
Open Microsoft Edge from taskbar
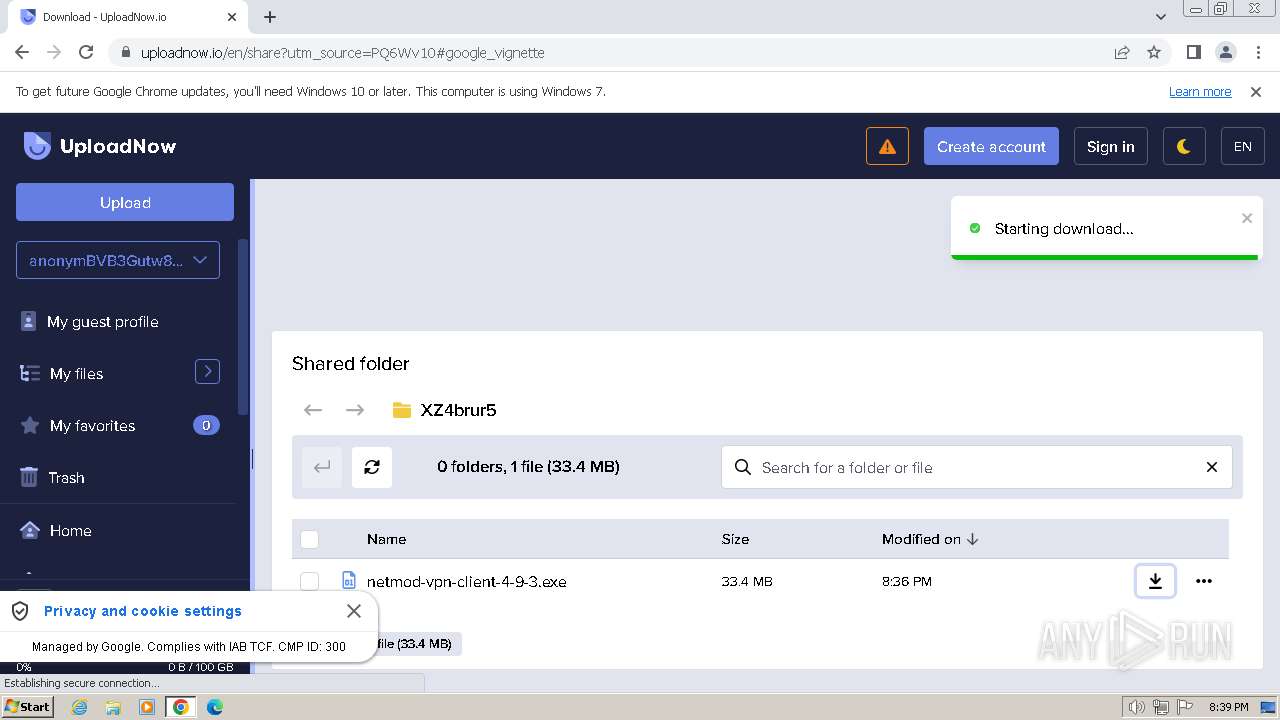(x=215, y=707)
